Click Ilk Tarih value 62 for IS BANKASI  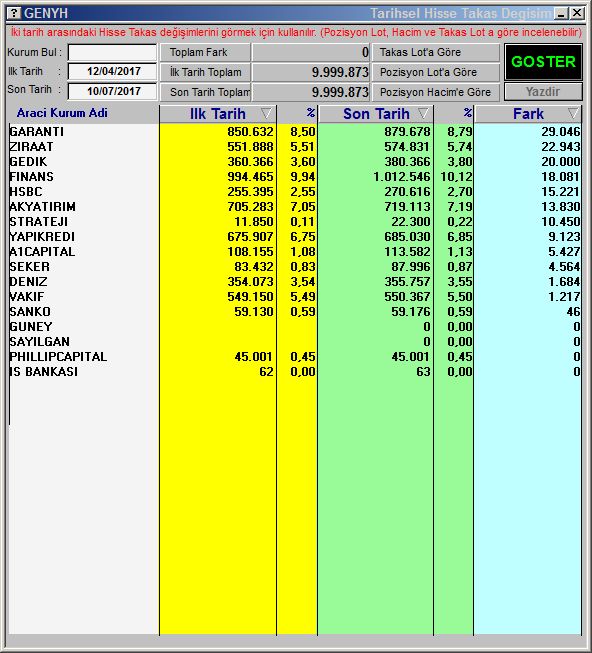(x=266, y=372)
